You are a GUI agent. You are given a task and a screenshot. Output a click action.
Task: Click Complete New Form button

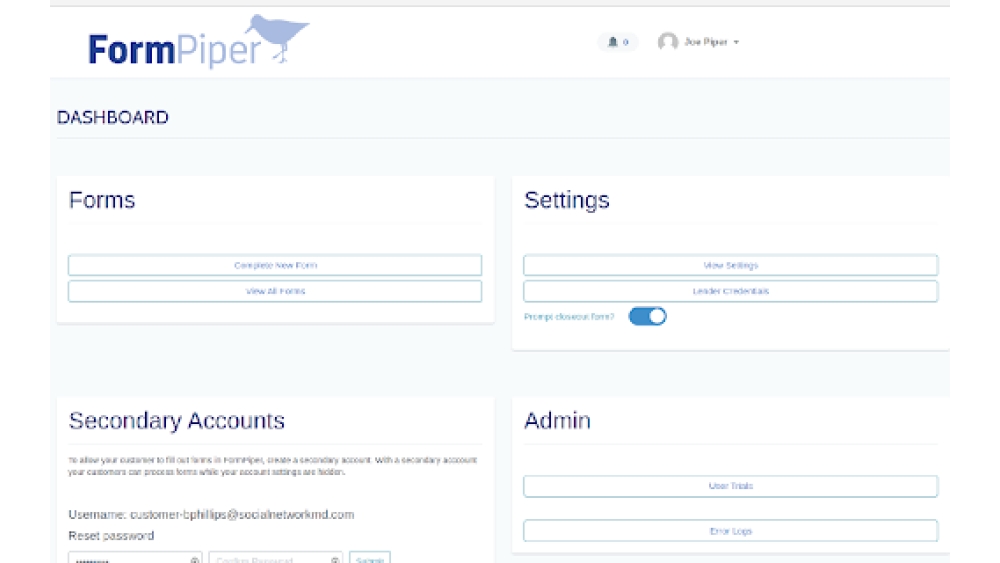[275, 265]
